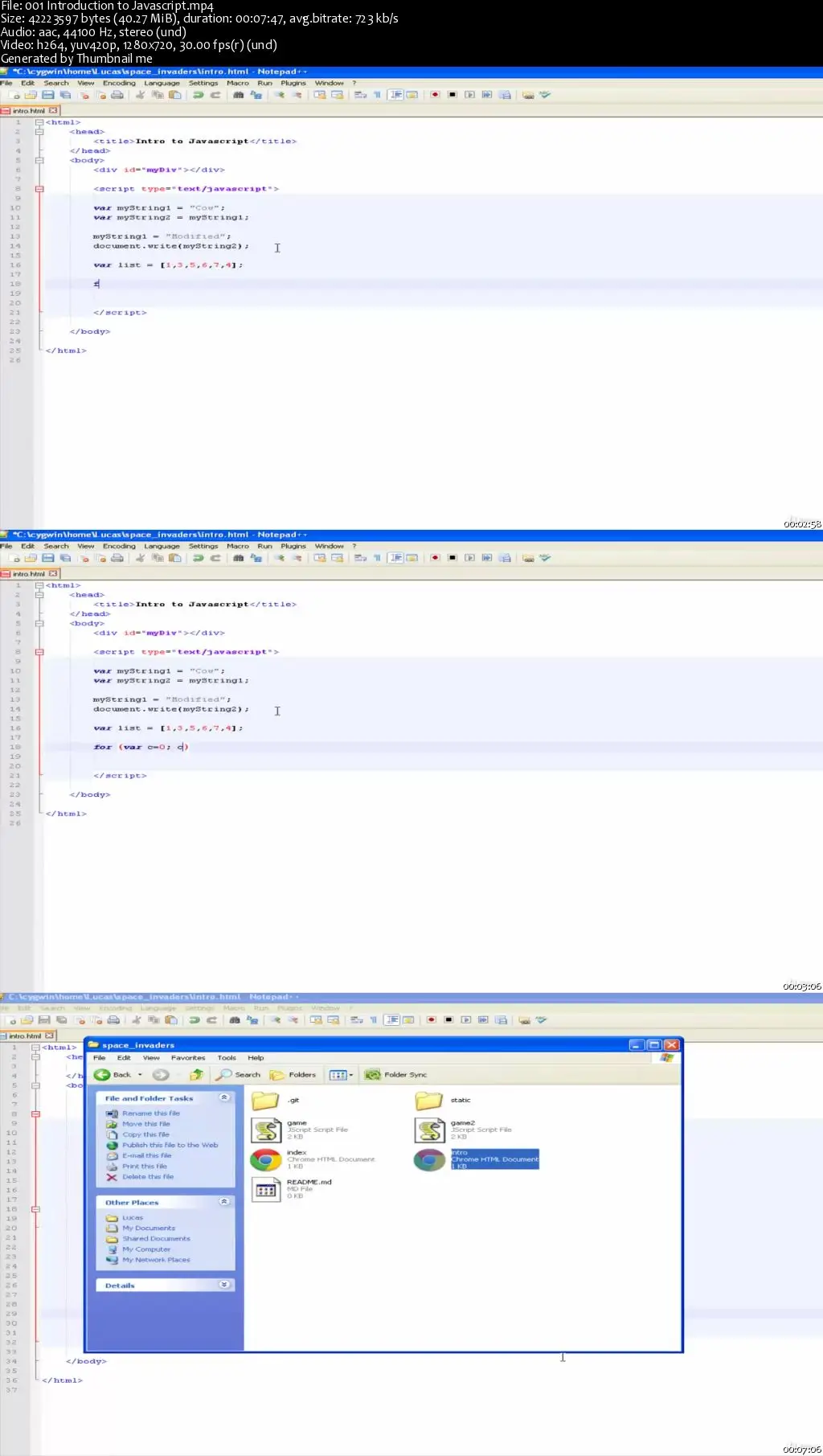Click 'var list' line in first frame (00:02:58)
Image resolution: width=823 pixels, height=1456 pixels.
168,265
